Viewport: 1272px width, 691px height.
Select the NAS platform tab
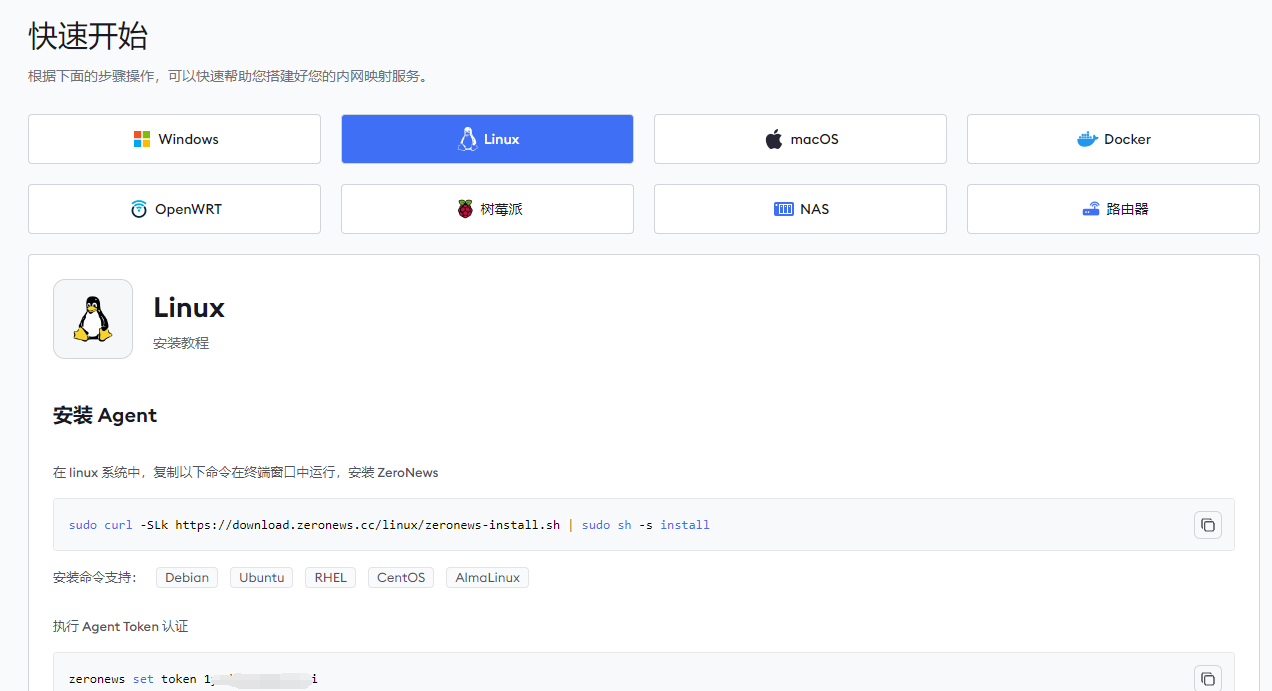click(800, 209)
